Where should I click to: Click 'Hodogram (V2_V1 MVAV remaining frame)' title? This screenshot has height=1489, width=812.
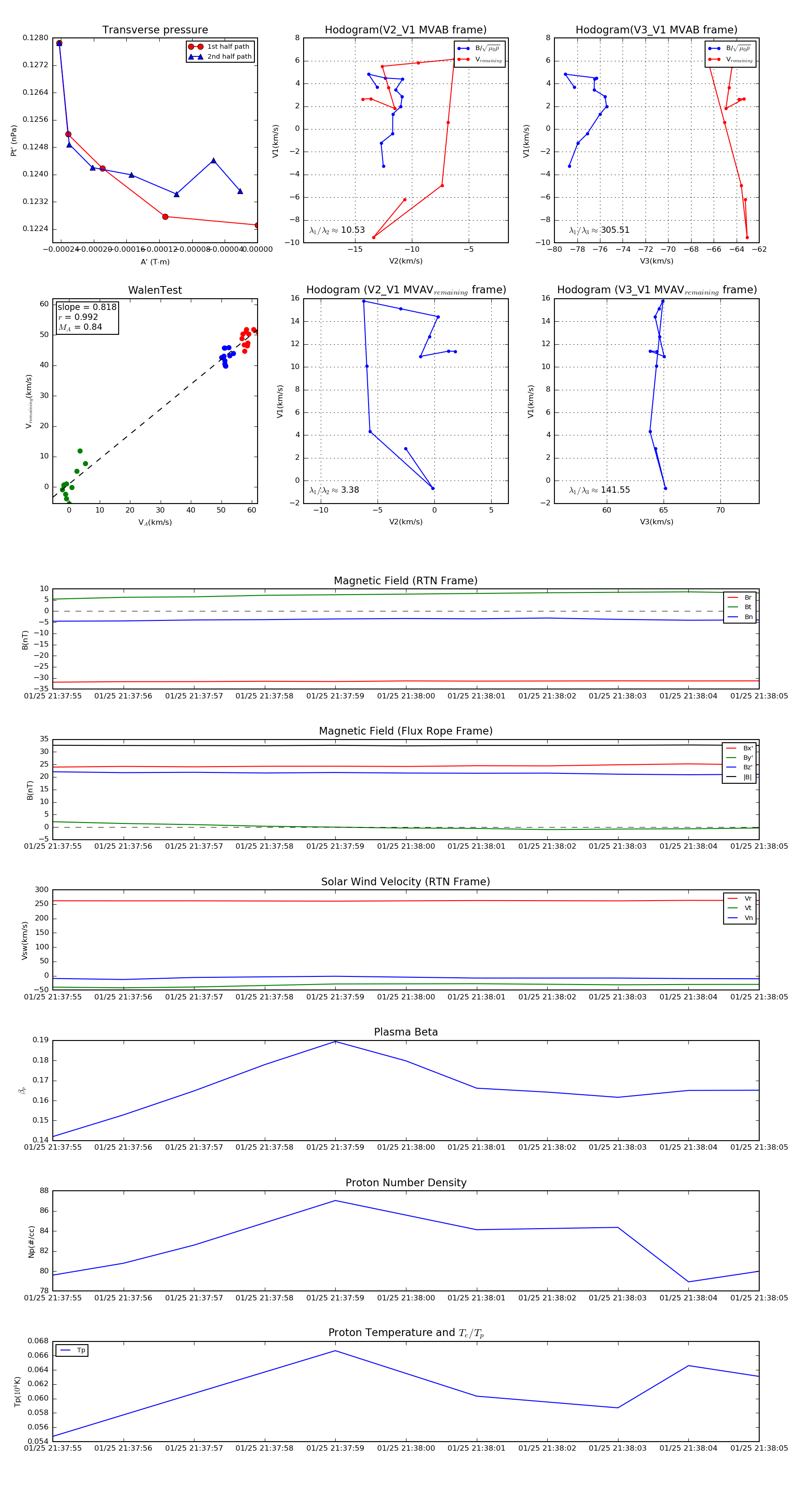(406, 290)
